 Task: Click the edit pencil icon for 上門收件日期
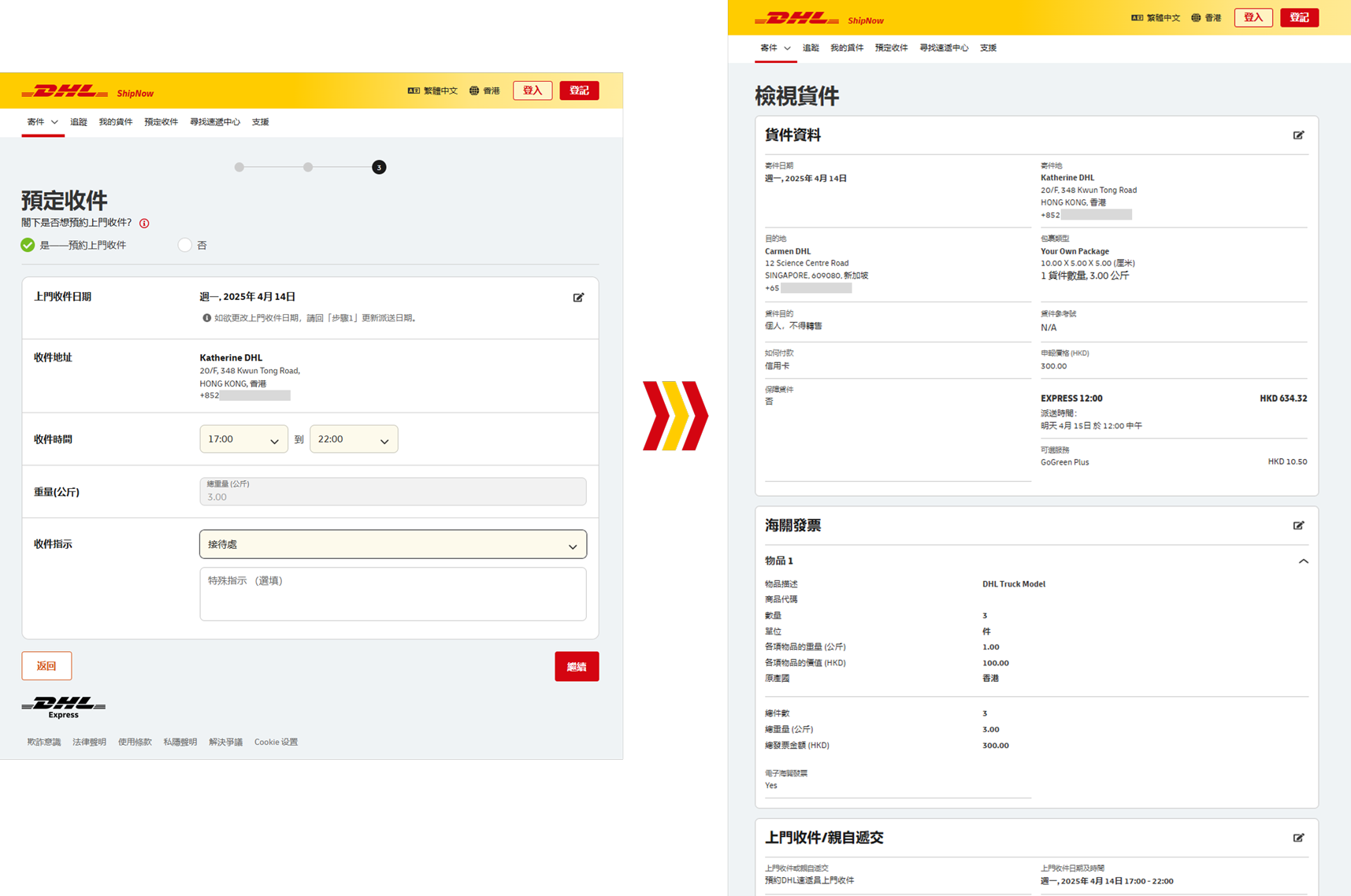(x=578, y=298)
